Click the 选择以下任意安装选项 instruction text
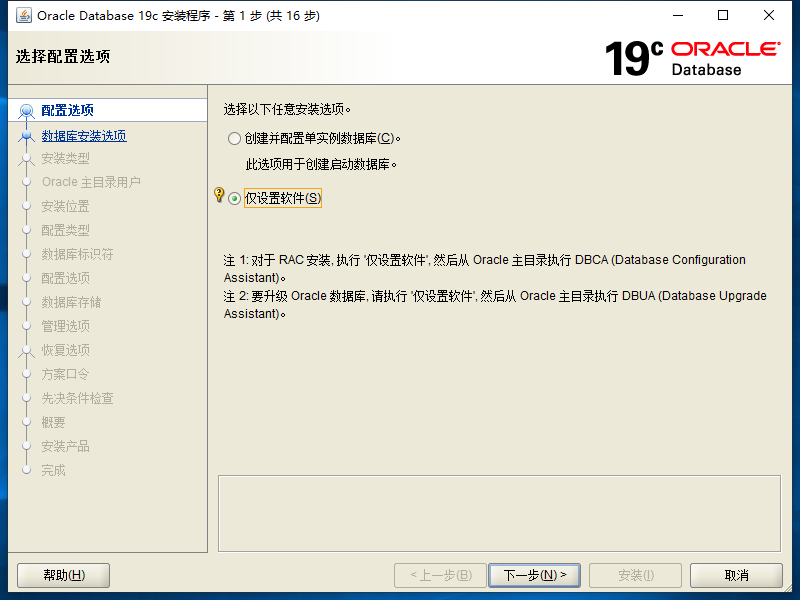 tap(287, 109)
